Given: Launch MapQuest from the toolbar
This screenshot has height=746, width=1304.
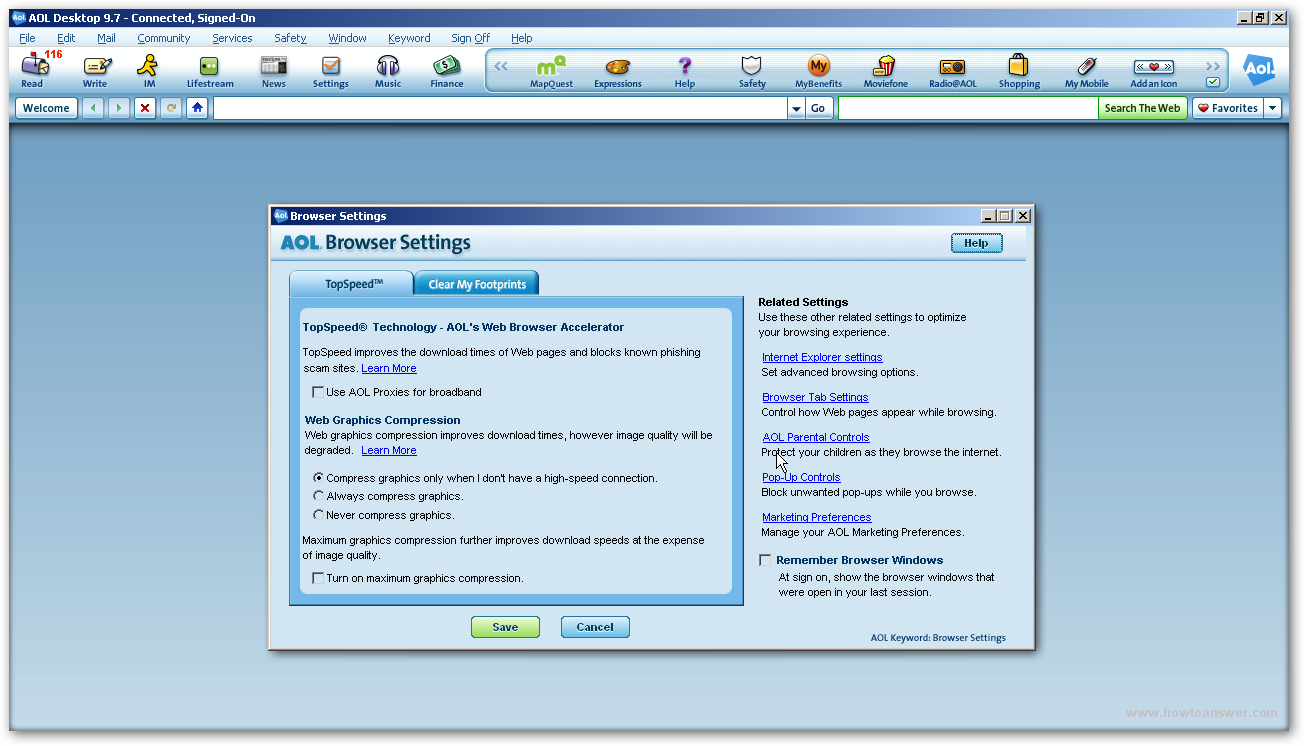Looking at the screenshot, I should pyautogui.click(x=550, y=70).
